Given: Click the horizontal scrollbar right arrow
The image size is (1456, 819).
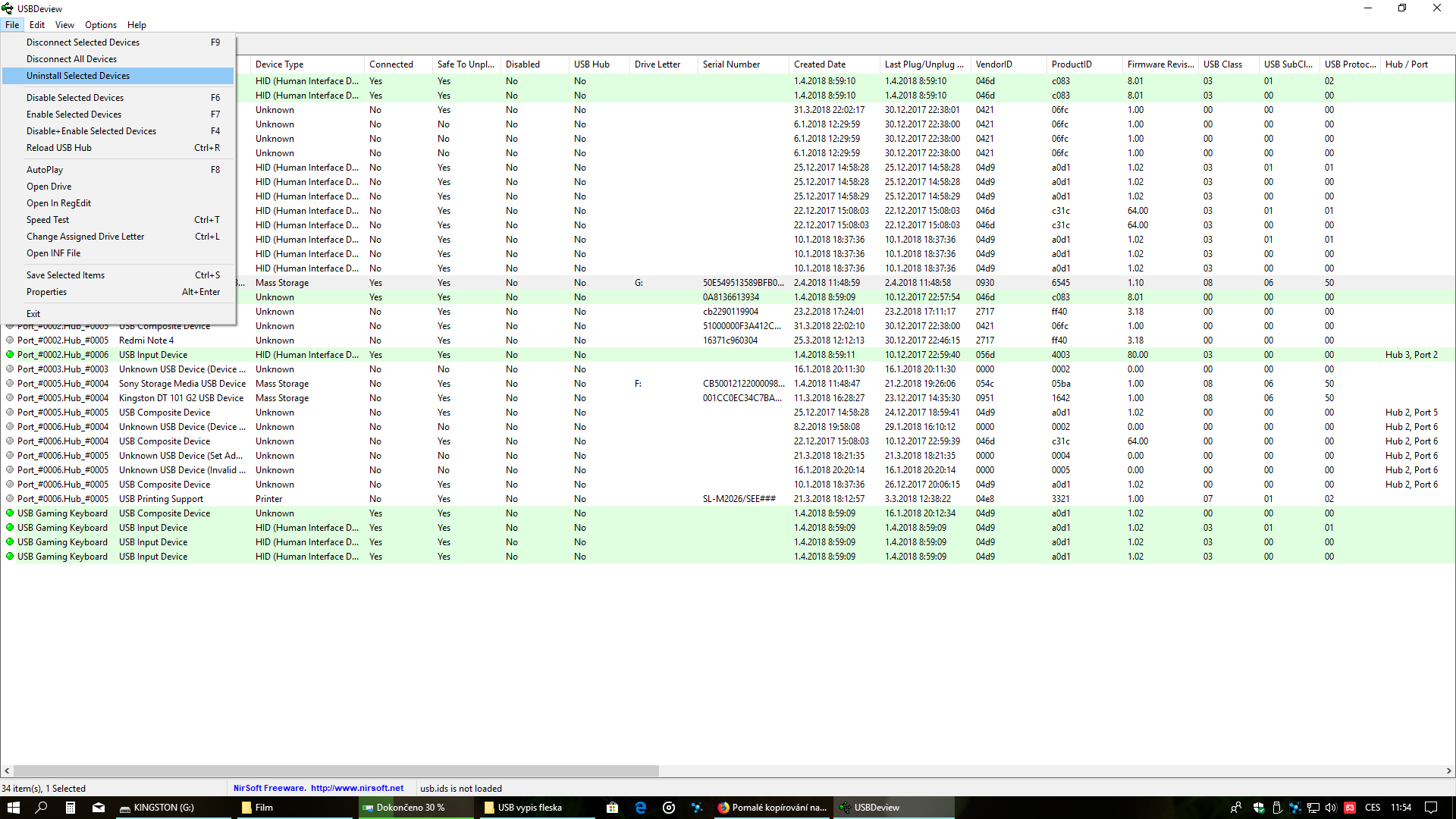Looking at the screenshot, I should pos(1448,770).
